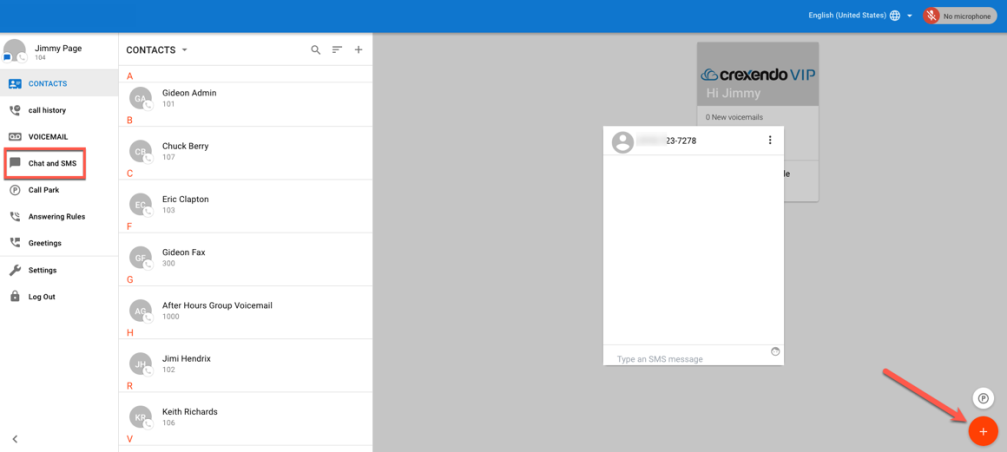Search contacts with magnifier icon

click(315, 50)
